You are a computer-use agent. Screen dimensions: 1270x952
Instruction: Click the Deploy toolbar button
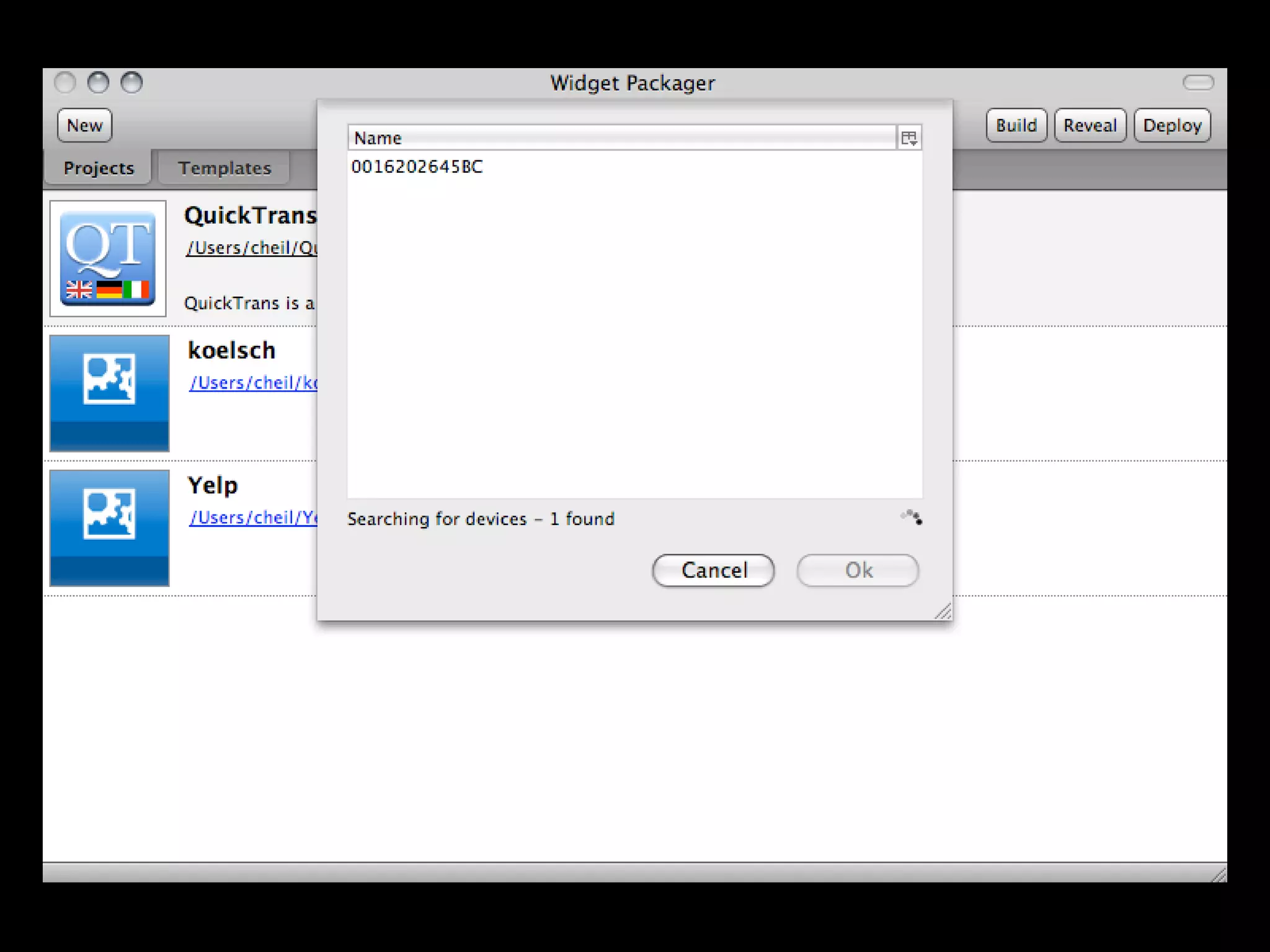[1172, 126]
